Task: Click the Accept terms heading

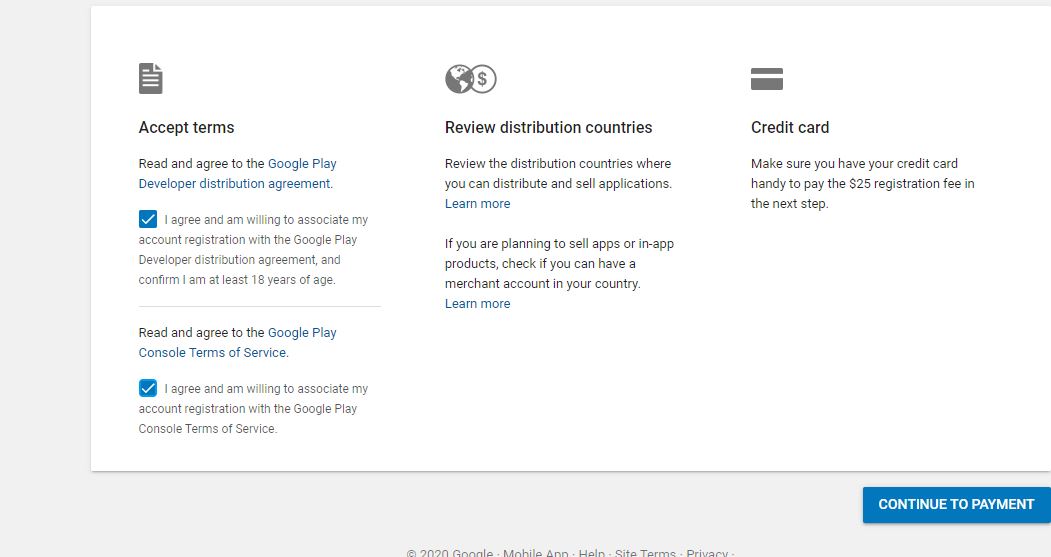Action: point(186,127)
